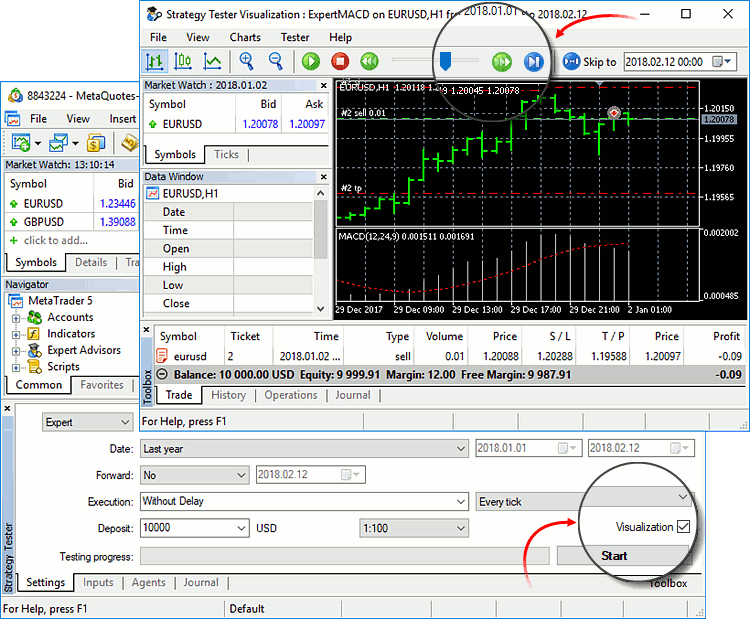
Task: Click new chart toolbar icon in main window
Action: [21, 143]
